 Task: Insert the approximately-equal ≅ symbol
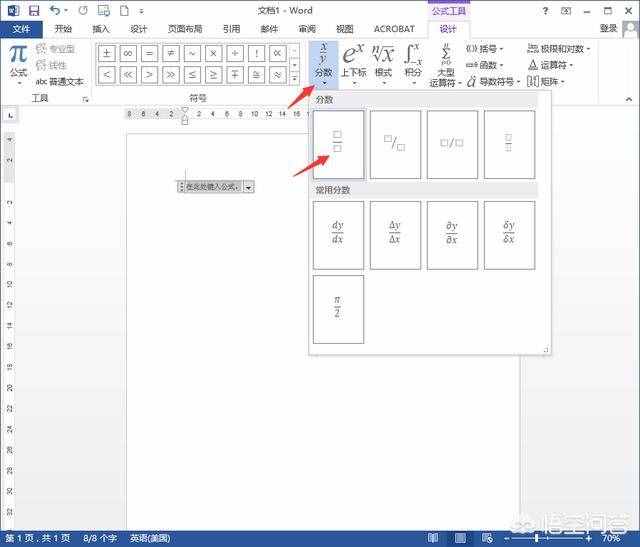click(256, 75)
